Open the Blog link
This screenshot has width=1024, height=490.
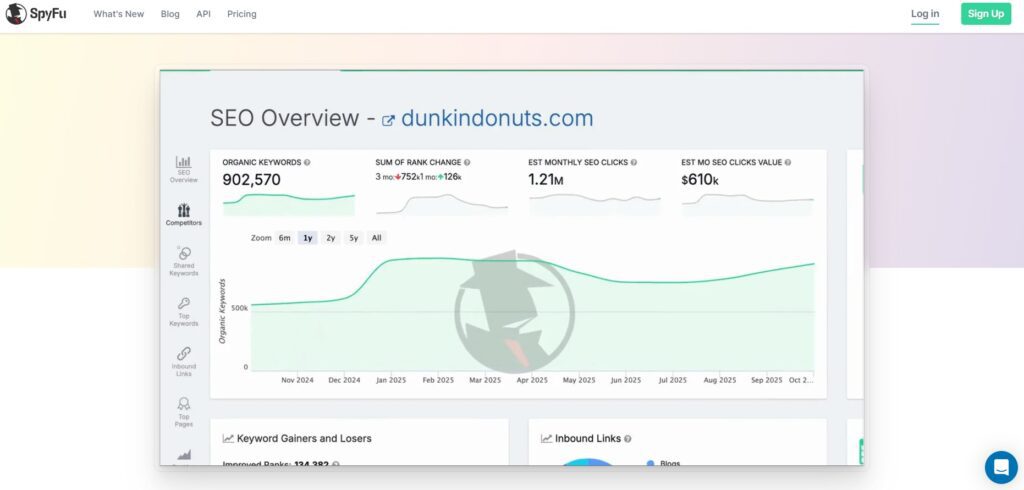tap(170, 14)
